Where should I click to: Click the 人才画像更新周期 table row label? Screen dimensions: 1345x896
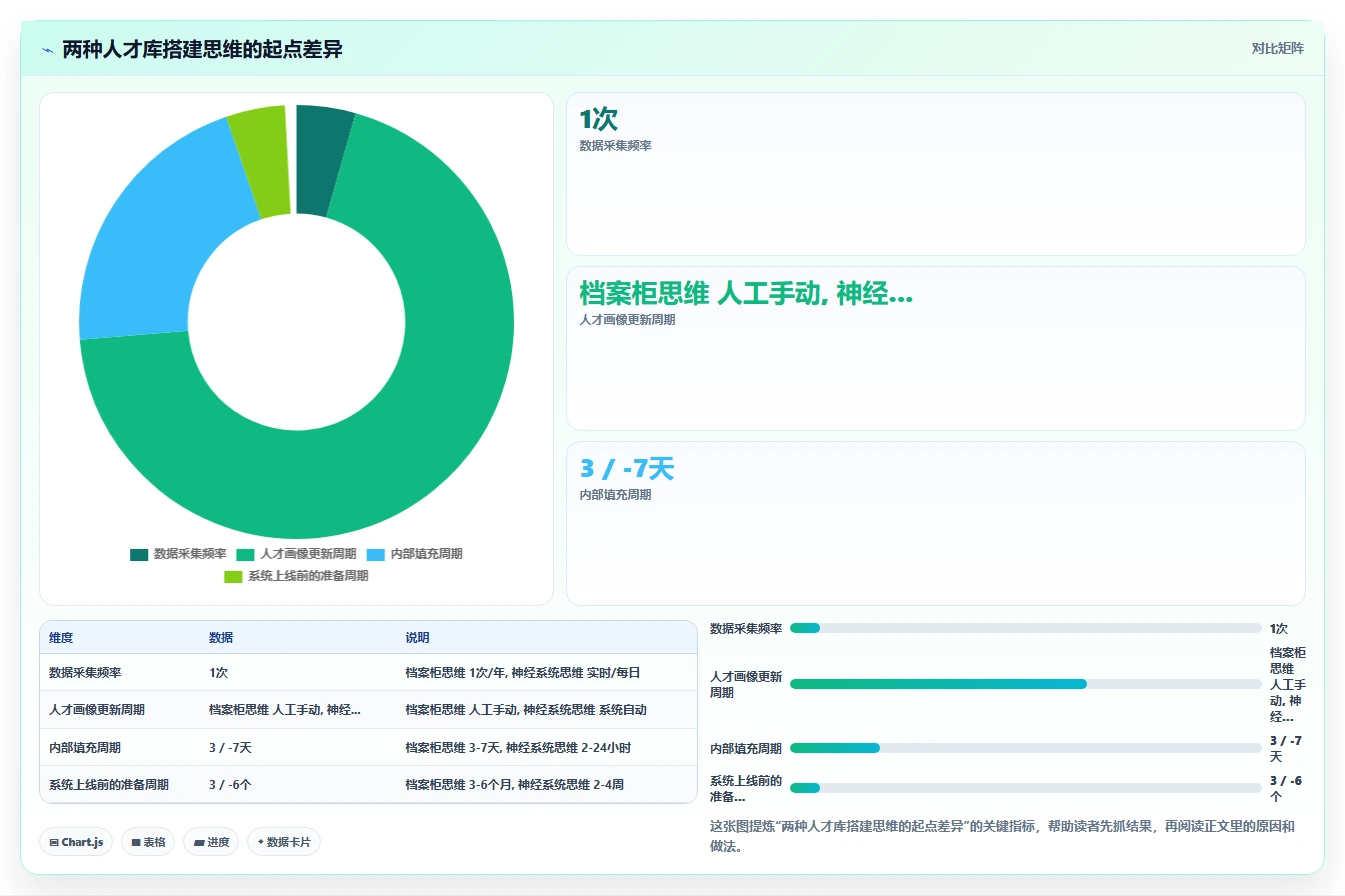97,710
